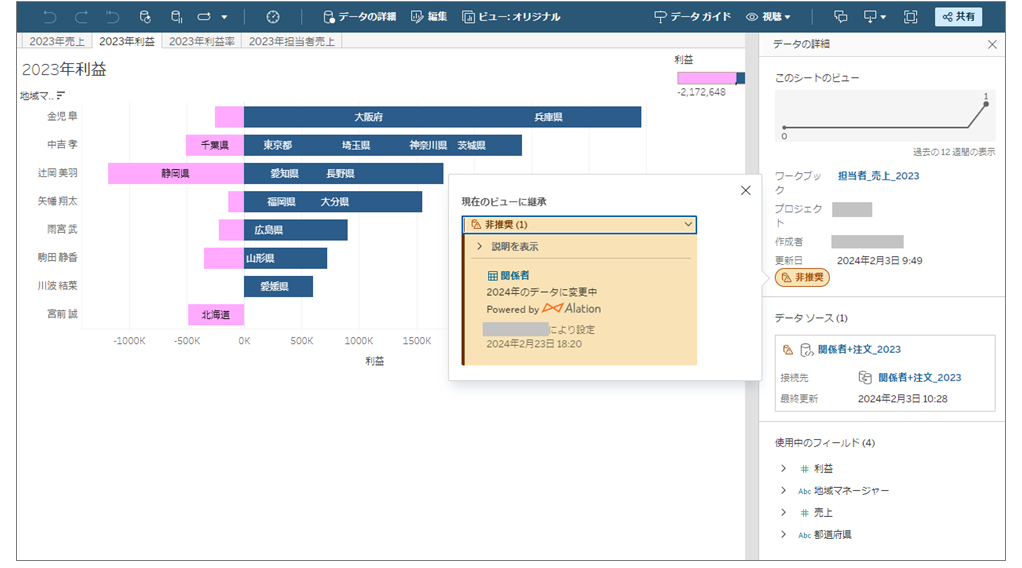
Task: Open データ ガイド
Action: pyautogui.click(x=692, y=17)
